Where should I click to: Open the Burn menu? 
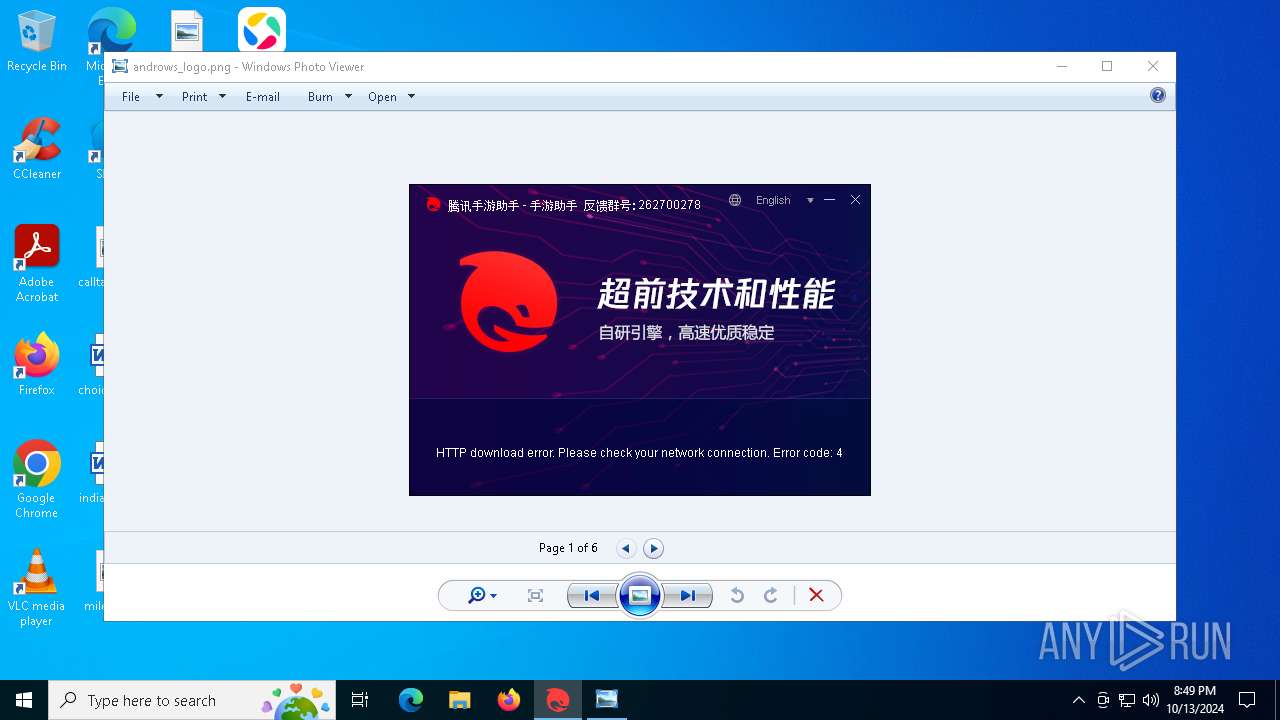click(x=320, y=97)
